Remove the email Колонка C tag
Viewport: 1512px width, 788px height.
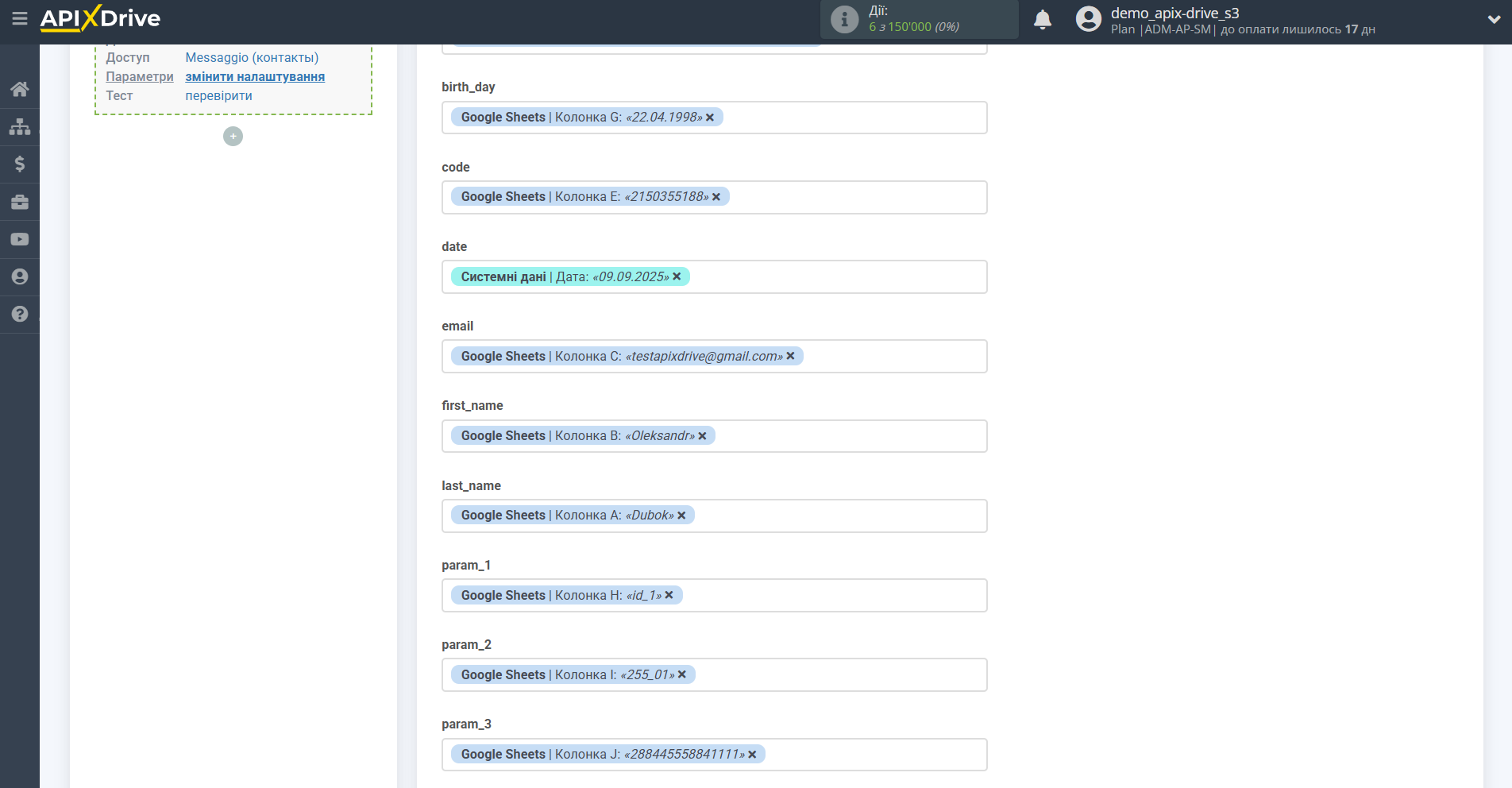[x=790, y=356]
